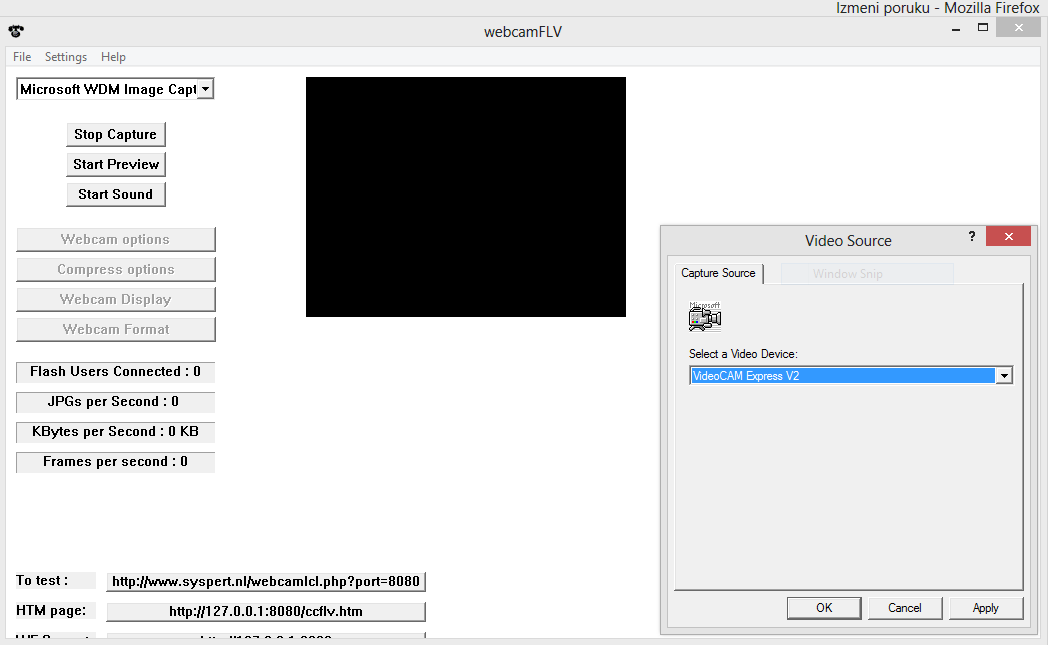Click the KBytes per Second readout

coord(116,432)
